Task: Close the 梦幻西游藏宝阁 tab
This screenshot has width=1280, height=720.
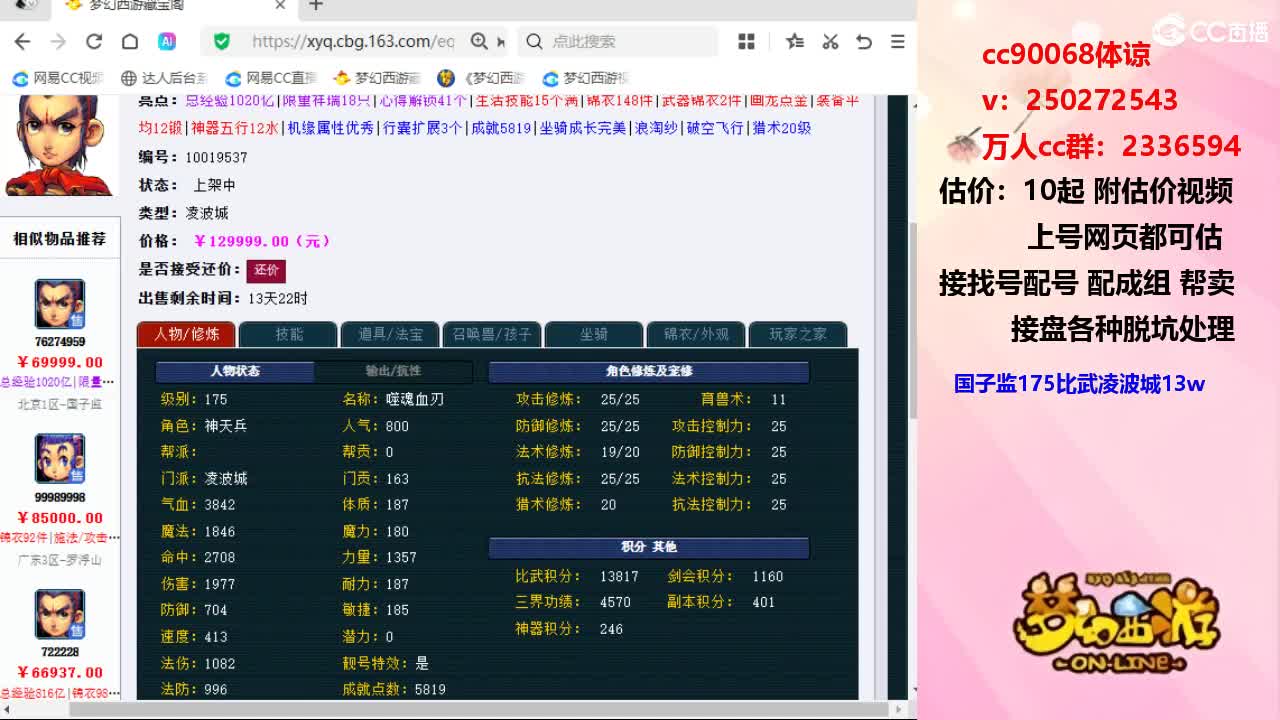Action: coord(280,5)
